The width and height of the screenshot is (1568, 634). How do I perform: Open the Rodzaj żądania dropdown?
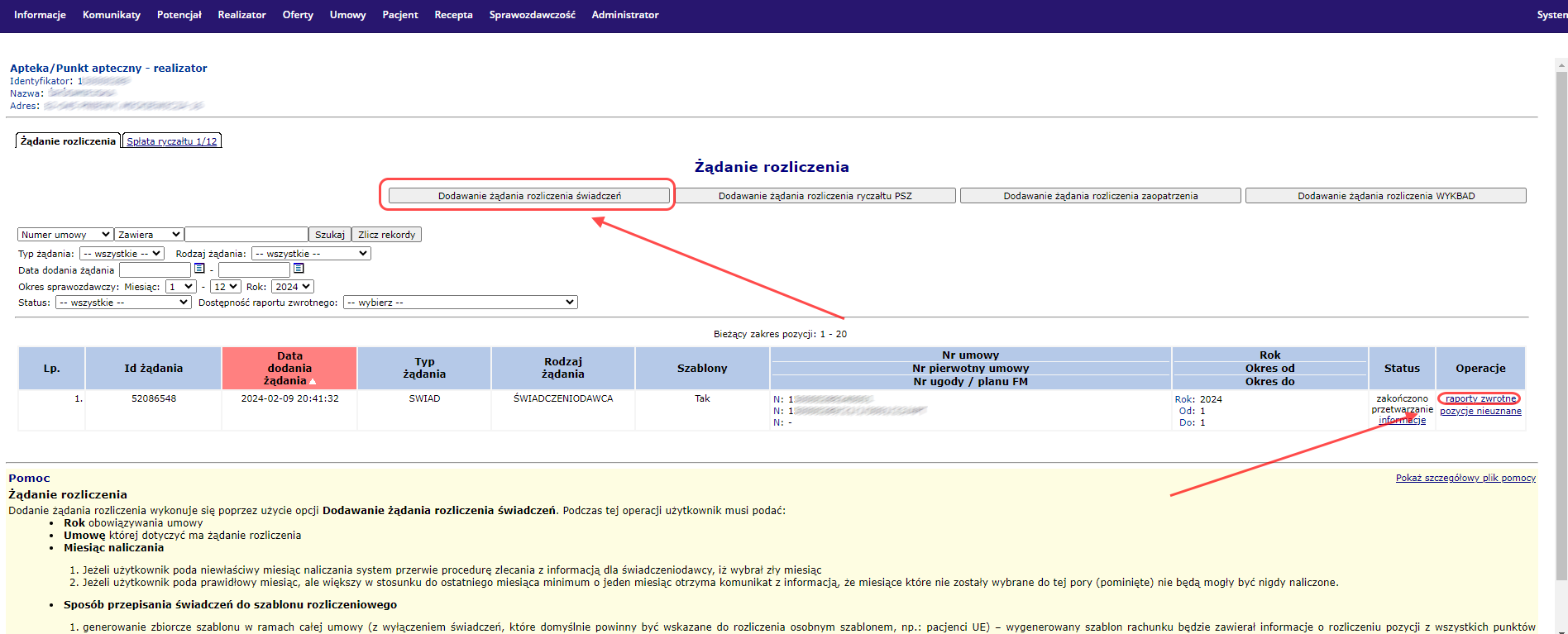click(x=311, y=254)
